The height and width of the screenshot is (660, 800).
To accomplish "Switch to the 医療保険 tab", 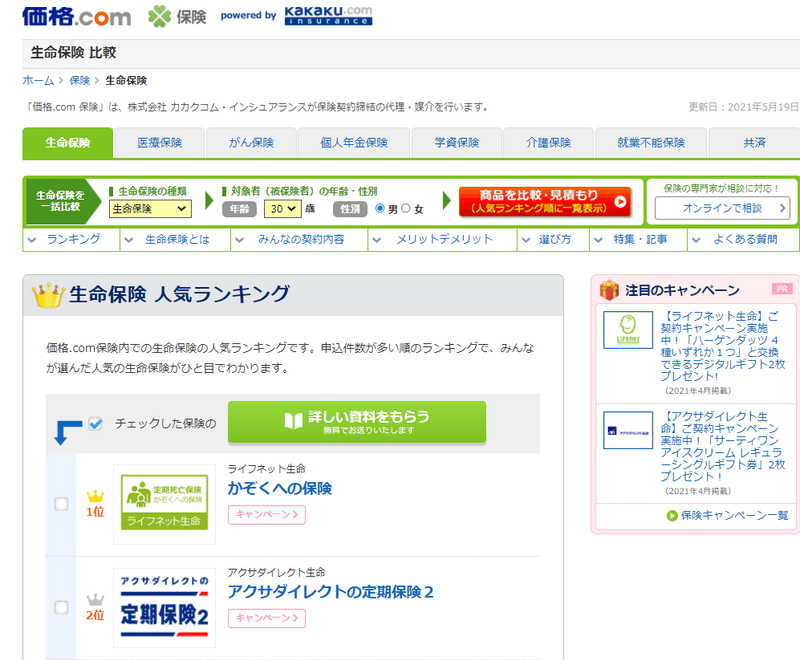I will (160, 143).
